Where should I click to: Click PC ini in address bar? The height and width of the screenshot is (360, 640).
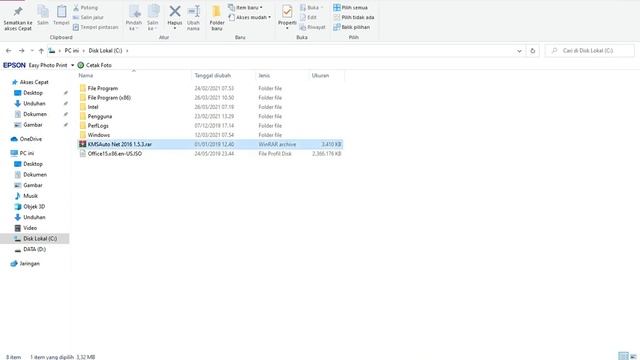tap(72, 51)
